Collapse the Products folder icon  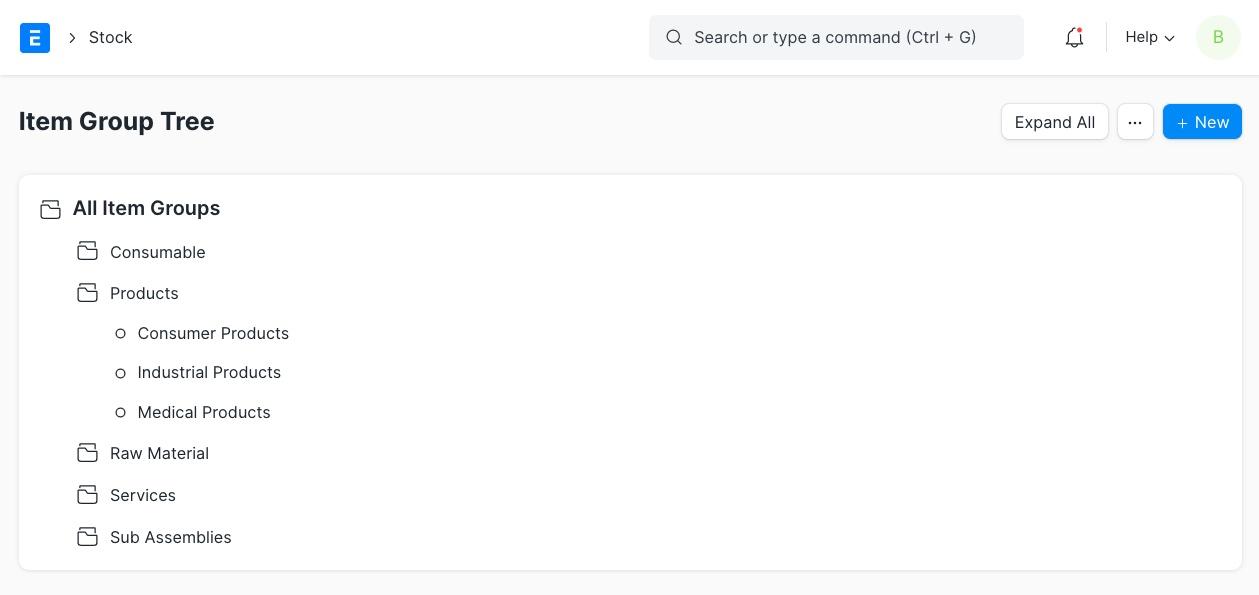[88, 292]
